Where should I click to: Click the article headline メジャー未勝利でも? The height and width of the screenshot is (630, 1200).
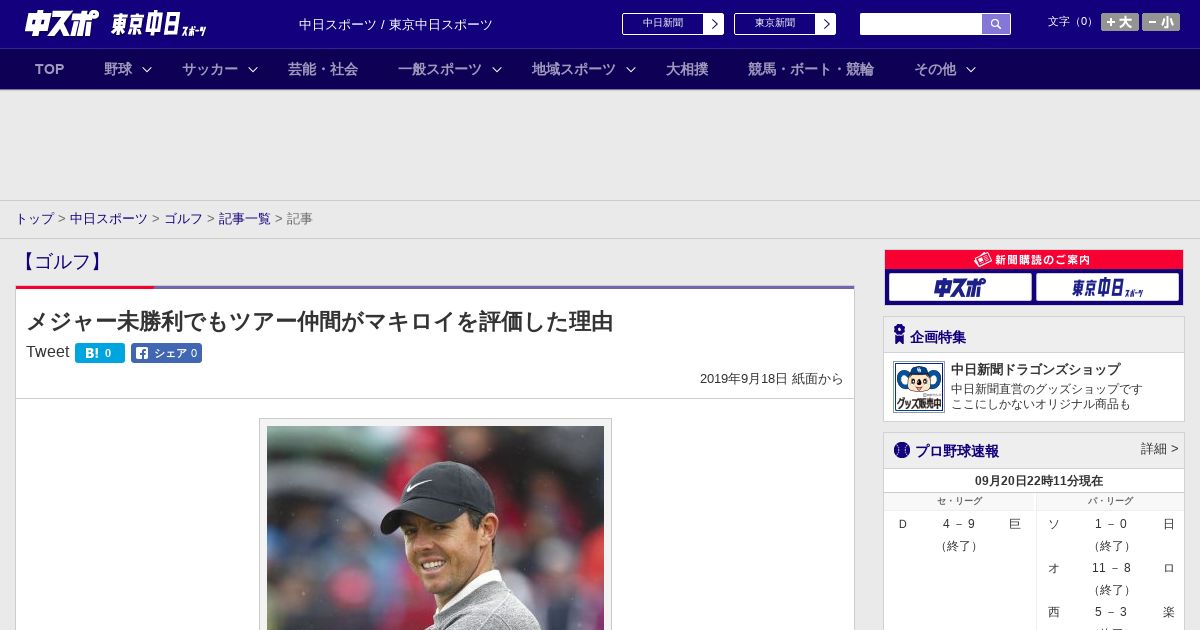coord(319,321)
